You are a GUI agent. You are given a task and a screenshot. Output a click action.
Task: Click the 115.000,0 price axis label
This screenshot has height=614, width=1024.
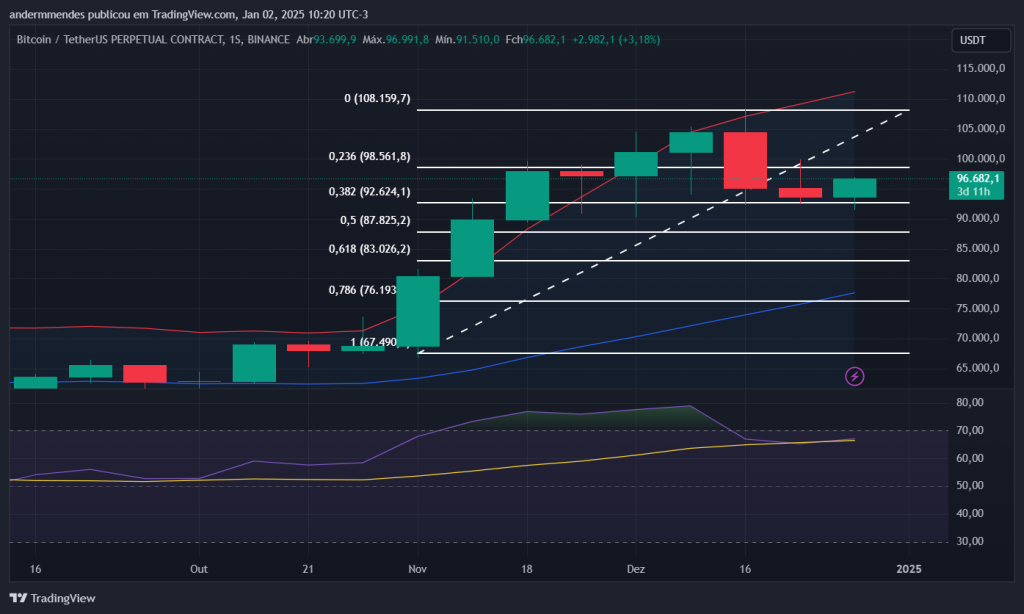pyautogui.click(x=980, y=68)
